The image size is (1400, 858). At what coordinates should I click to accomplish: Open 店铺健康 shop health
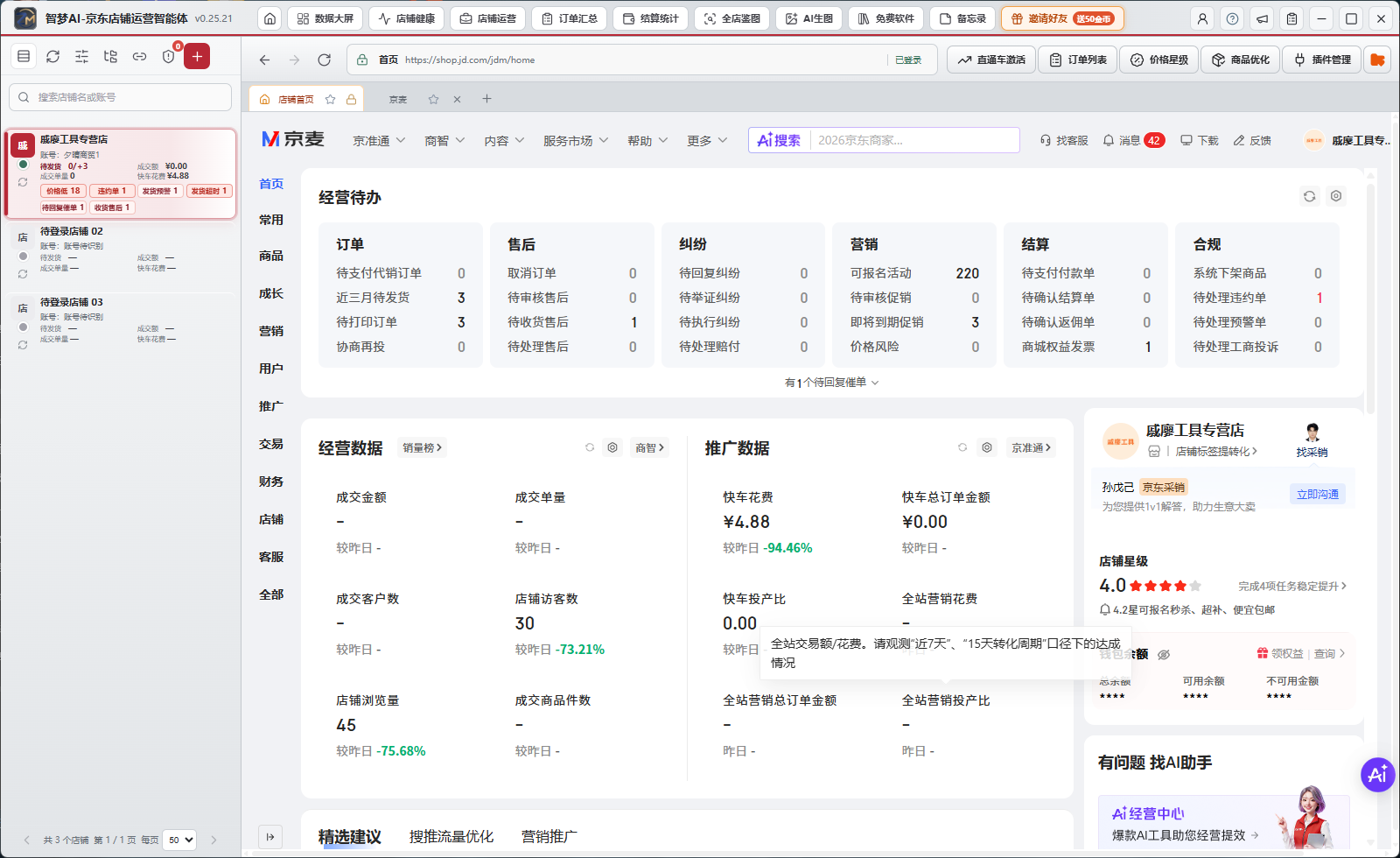[407, 18]
